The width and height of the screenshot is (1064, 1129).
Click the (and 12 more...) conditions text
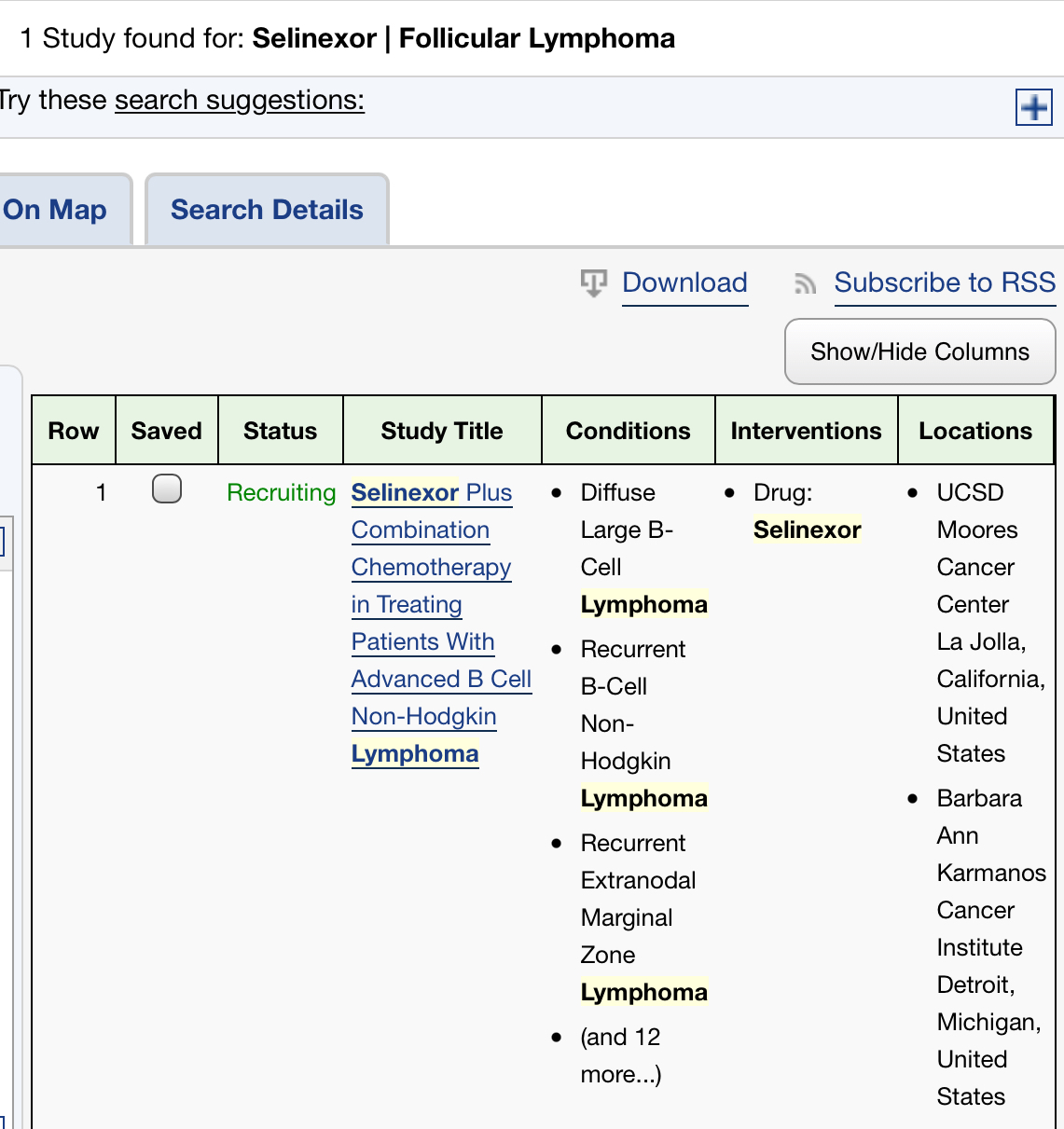[621, 1055]
